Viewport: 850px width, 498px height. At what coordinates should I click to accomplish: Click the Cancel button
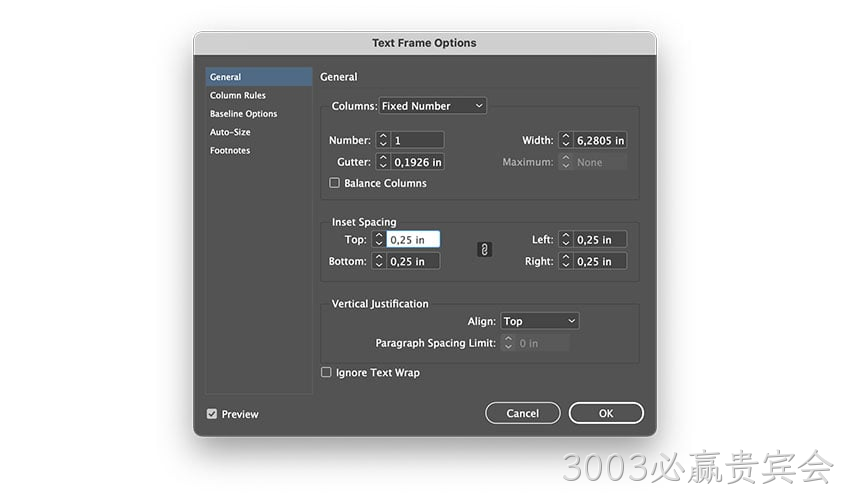coord(523,413)
